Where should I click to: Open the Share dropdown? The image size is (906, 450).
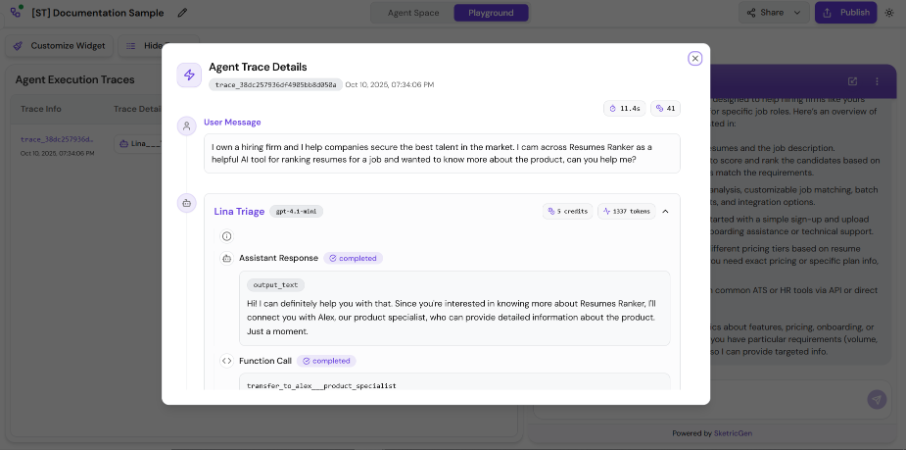tap(774, 13)
